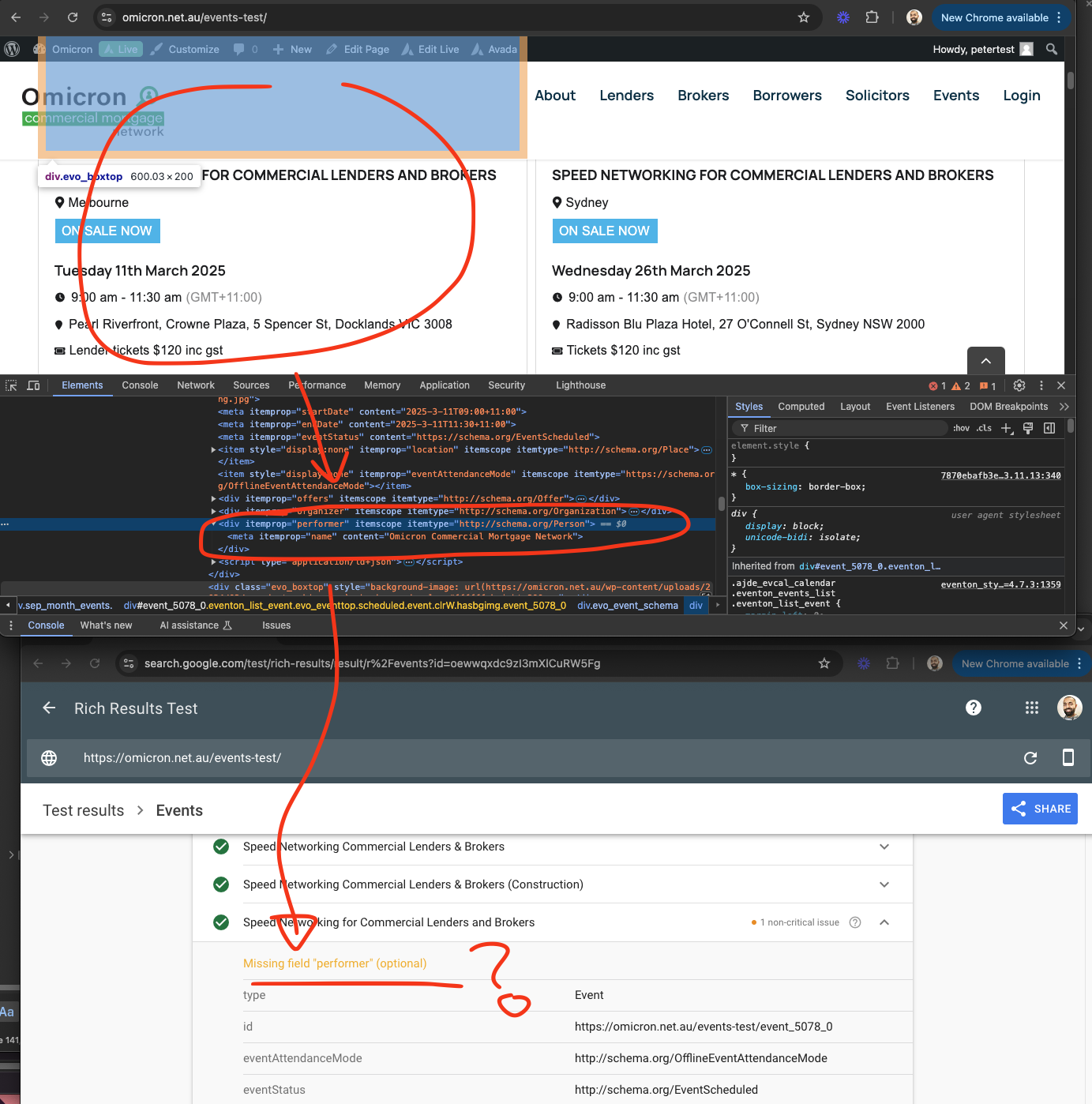Click 'New Chrome available' in the omicron.net.au browser

tap(1000, 17)
